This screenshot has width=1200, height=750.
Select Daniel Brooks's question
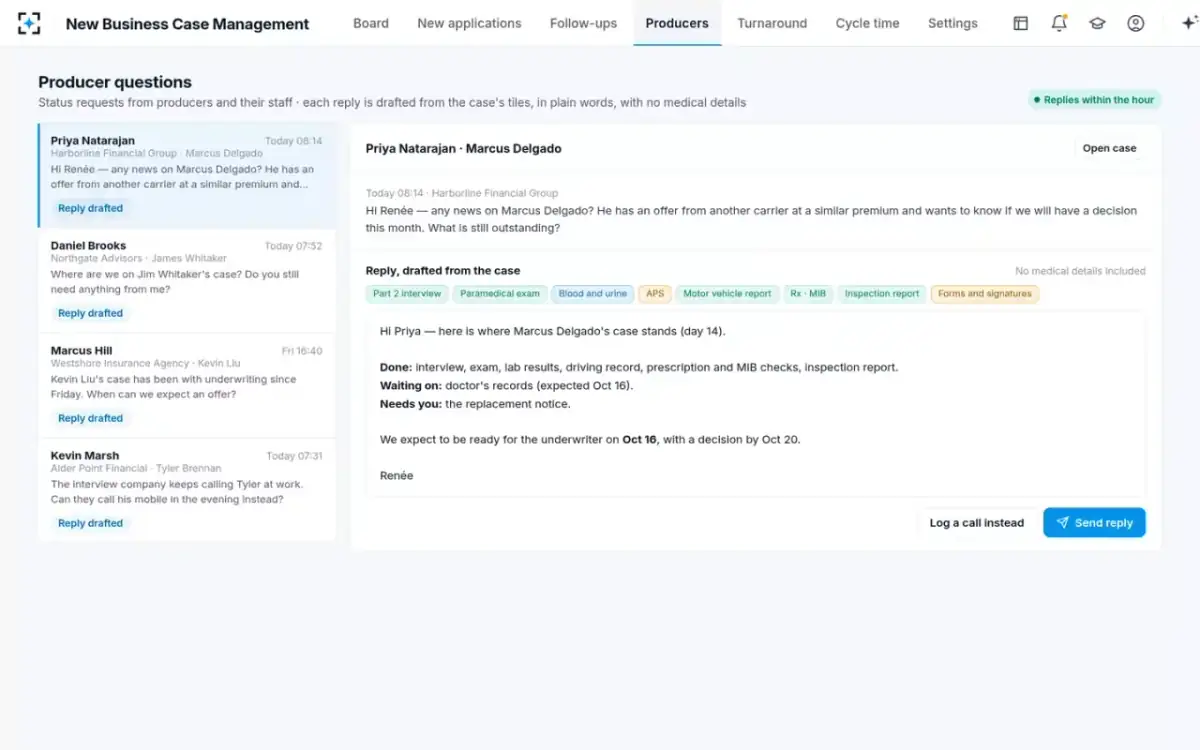coord(187,281)
